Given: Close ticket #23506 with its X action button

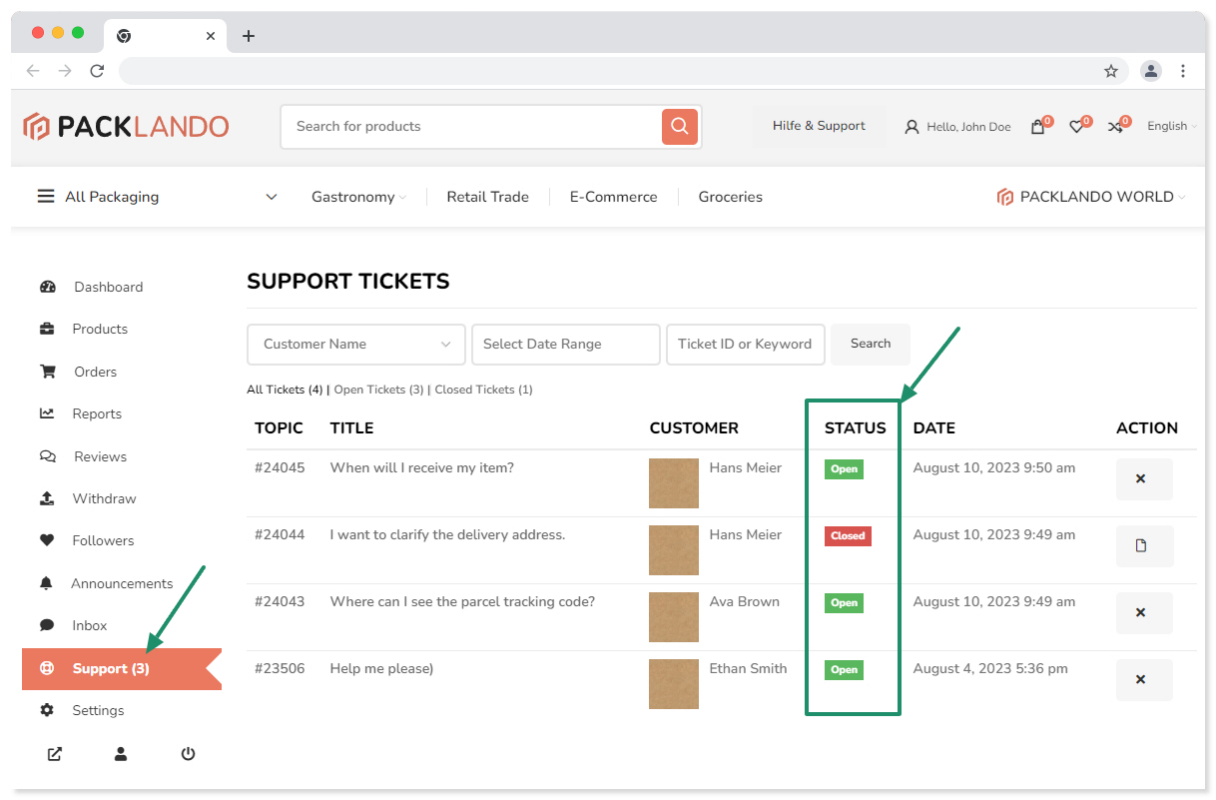Looking at the screenshot, I should [1144, 680].
